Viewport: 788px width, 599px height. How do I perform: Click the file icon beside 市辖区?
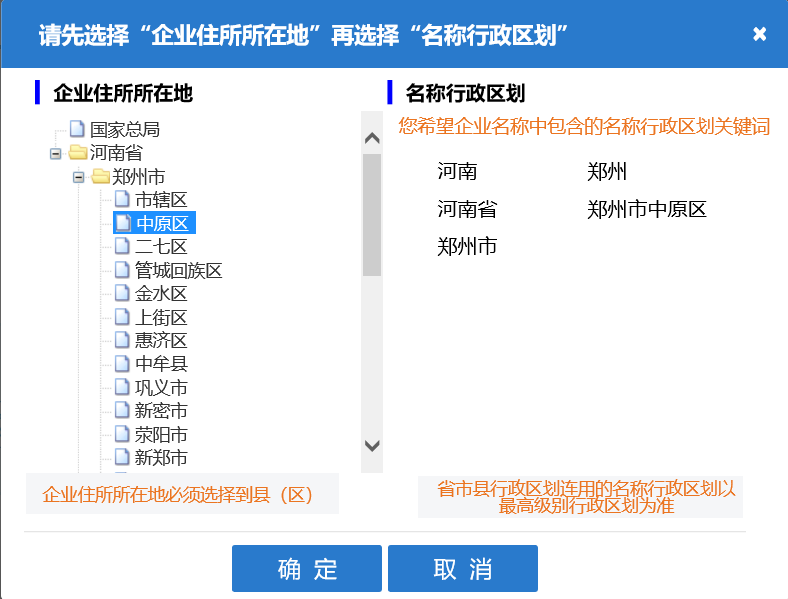tap(122, 199)
